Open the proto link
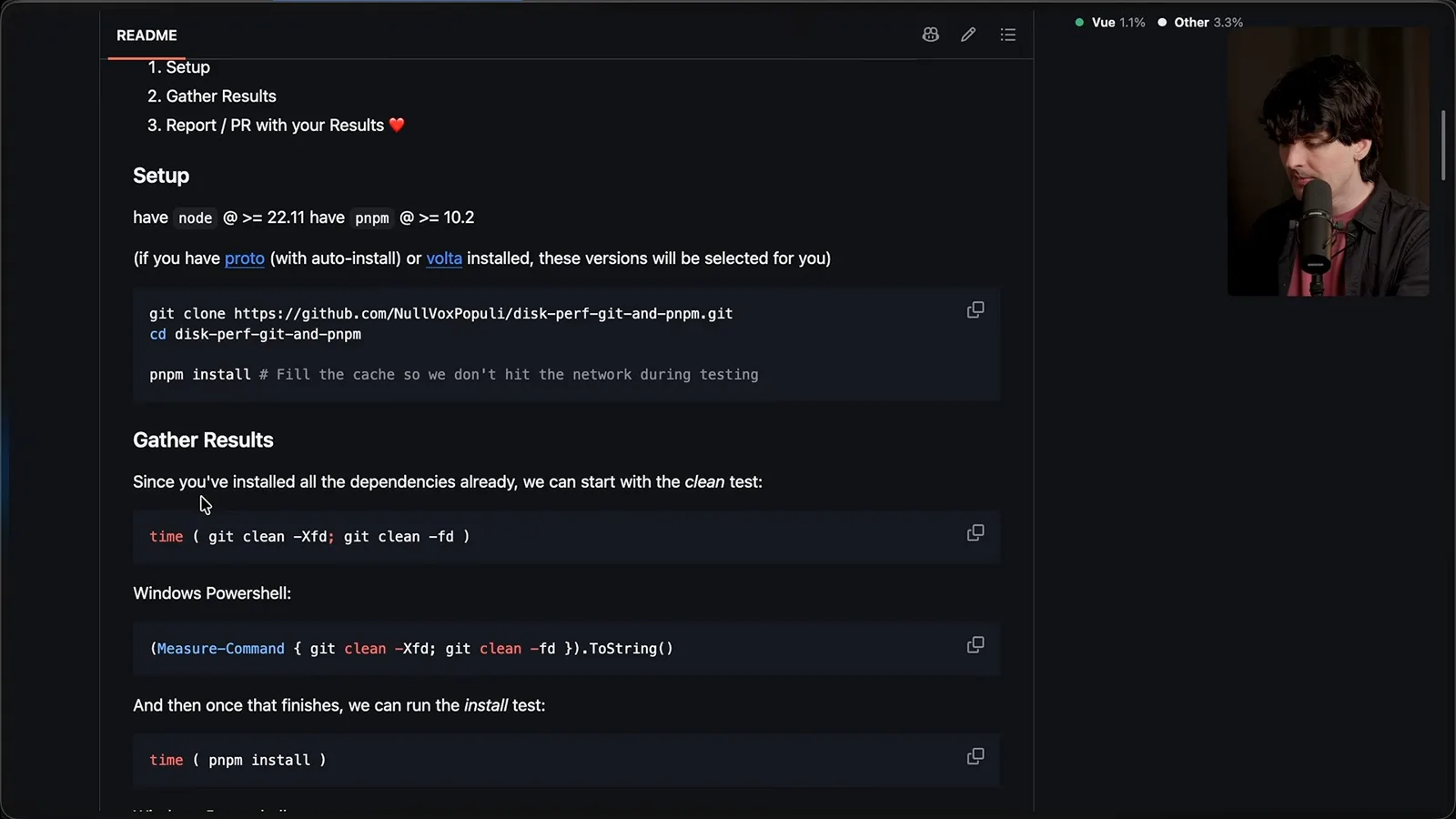The height and width of the screenshot is (819, 1456). click(x=245, y=258)
